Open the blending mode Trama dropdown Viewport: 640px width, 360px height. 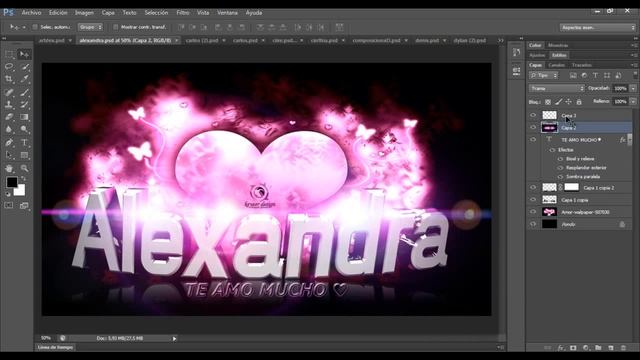[x=557, y=88]
